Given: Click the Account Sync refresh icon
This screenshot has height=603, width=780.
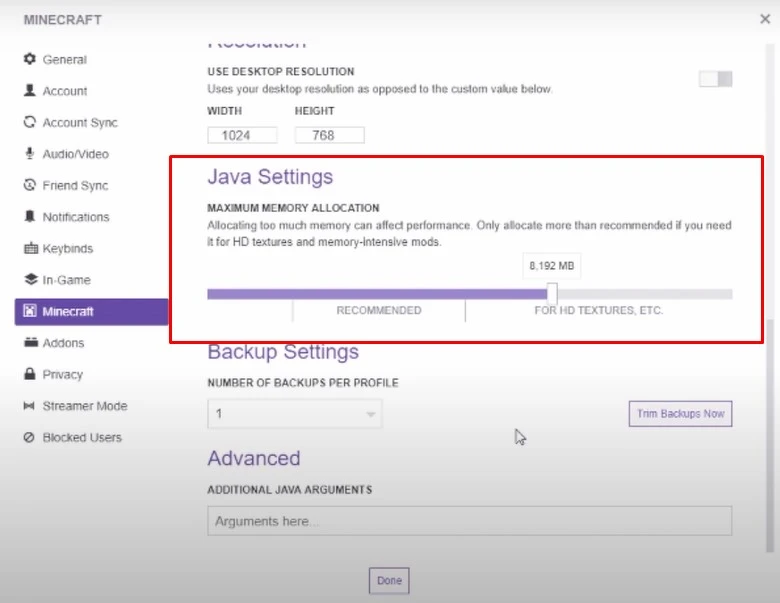Looking at the screenshot, I should [x=30, y=122].
